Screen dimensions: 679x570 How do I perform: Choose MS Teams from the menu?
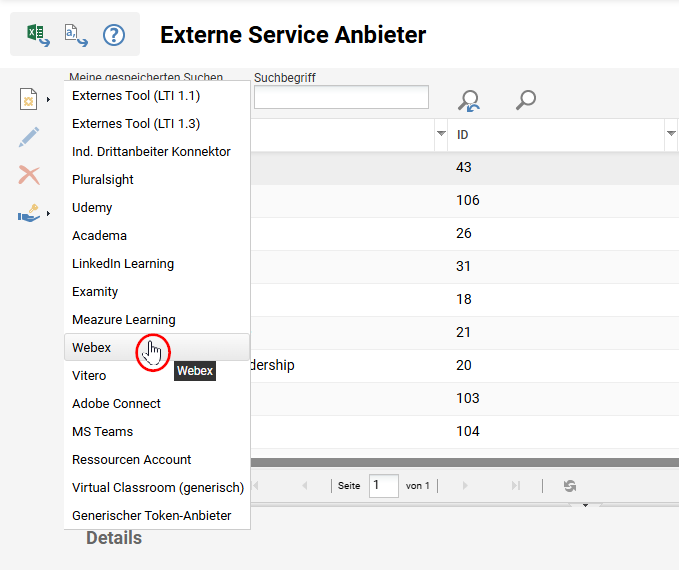[x=157, y=431]
